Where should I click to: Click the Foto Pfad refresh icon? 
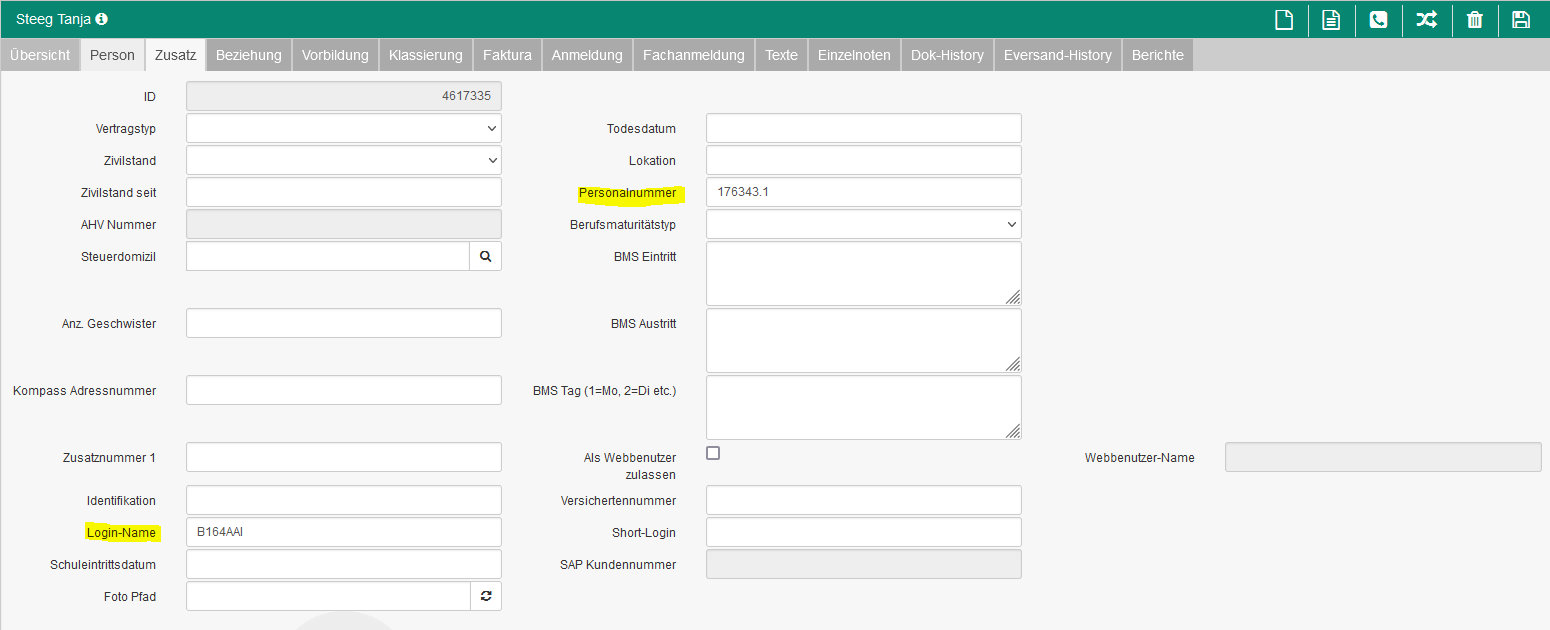486,596
